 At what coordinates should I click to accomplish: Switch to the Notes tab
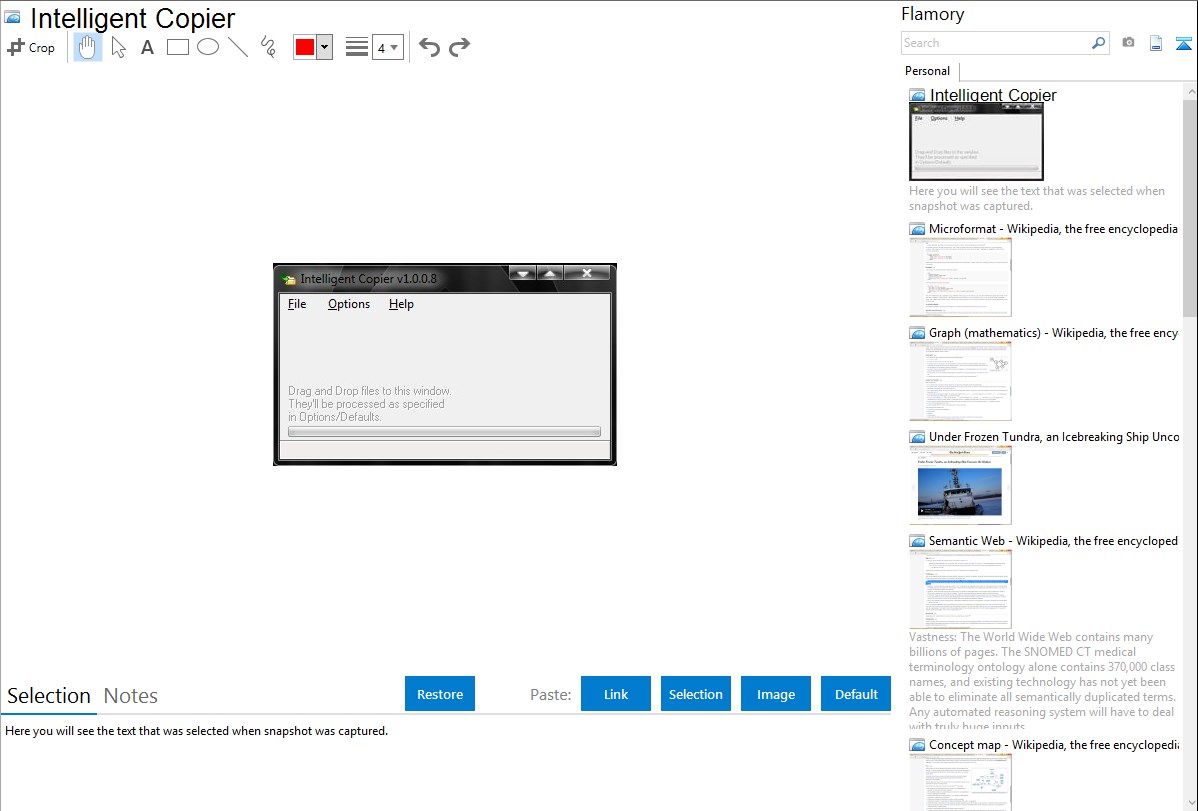pos(131,696)
